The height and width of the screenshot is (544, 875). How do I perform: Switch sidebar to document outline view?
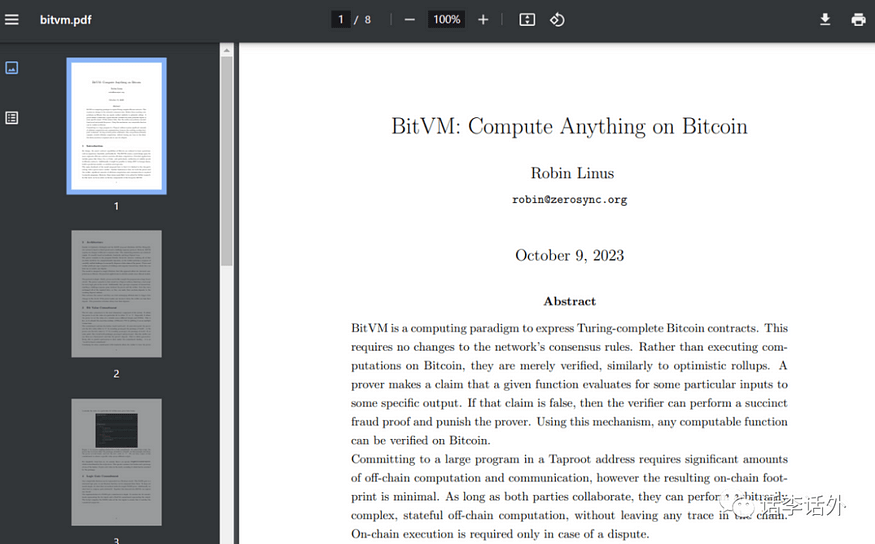(12, 118)
